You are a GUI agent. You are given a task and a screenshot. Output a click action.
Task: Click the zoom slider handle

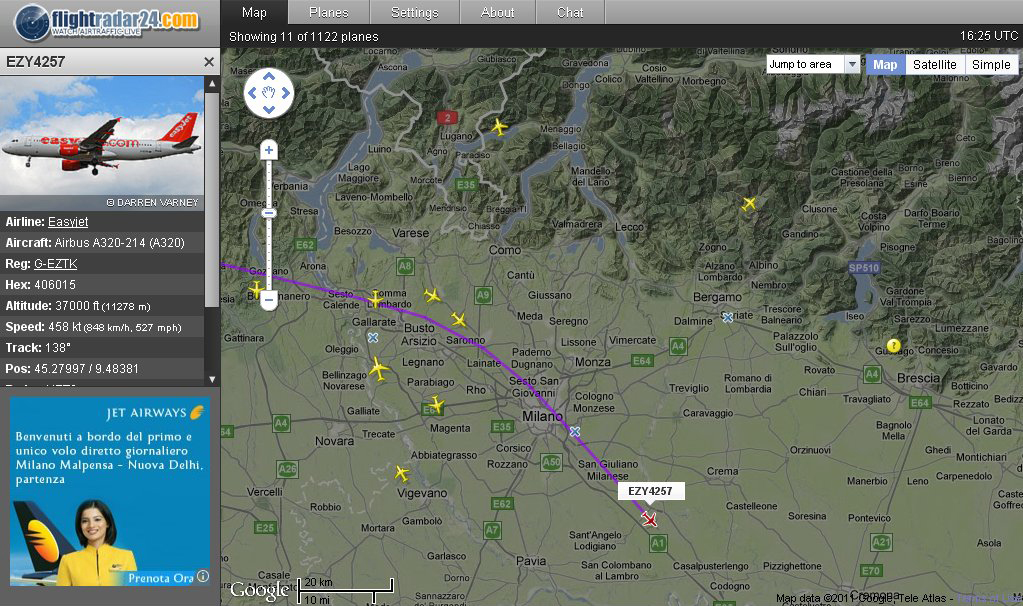(x=269, y=213)
